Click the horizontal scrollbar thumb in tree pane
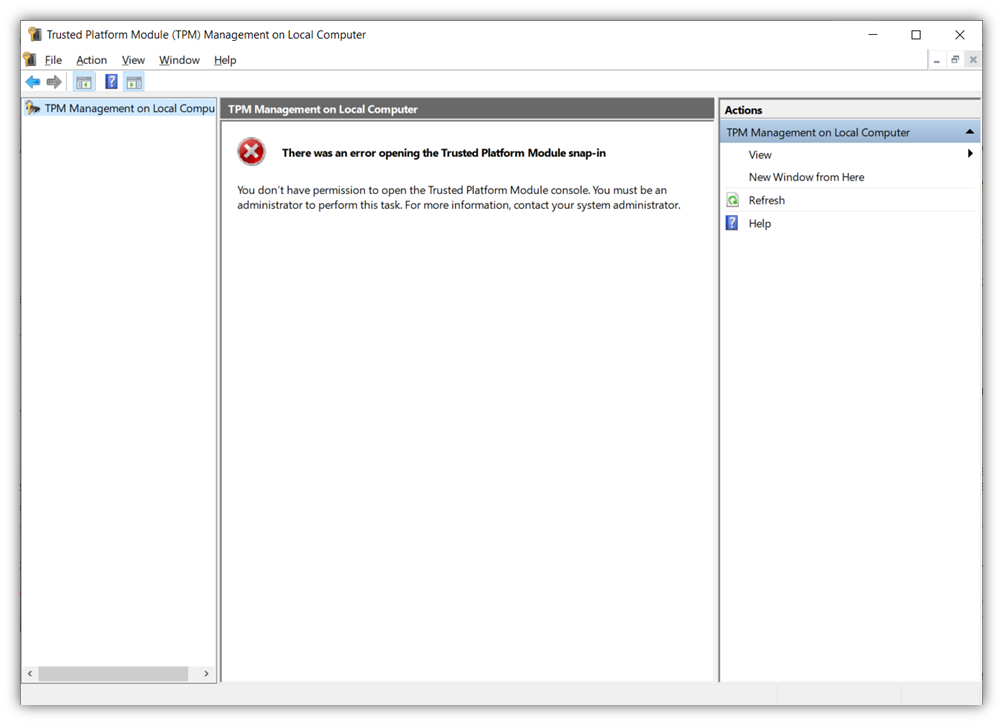This screenshot has height=725, width=1003. pyautogui.click(x=113, y=674)
